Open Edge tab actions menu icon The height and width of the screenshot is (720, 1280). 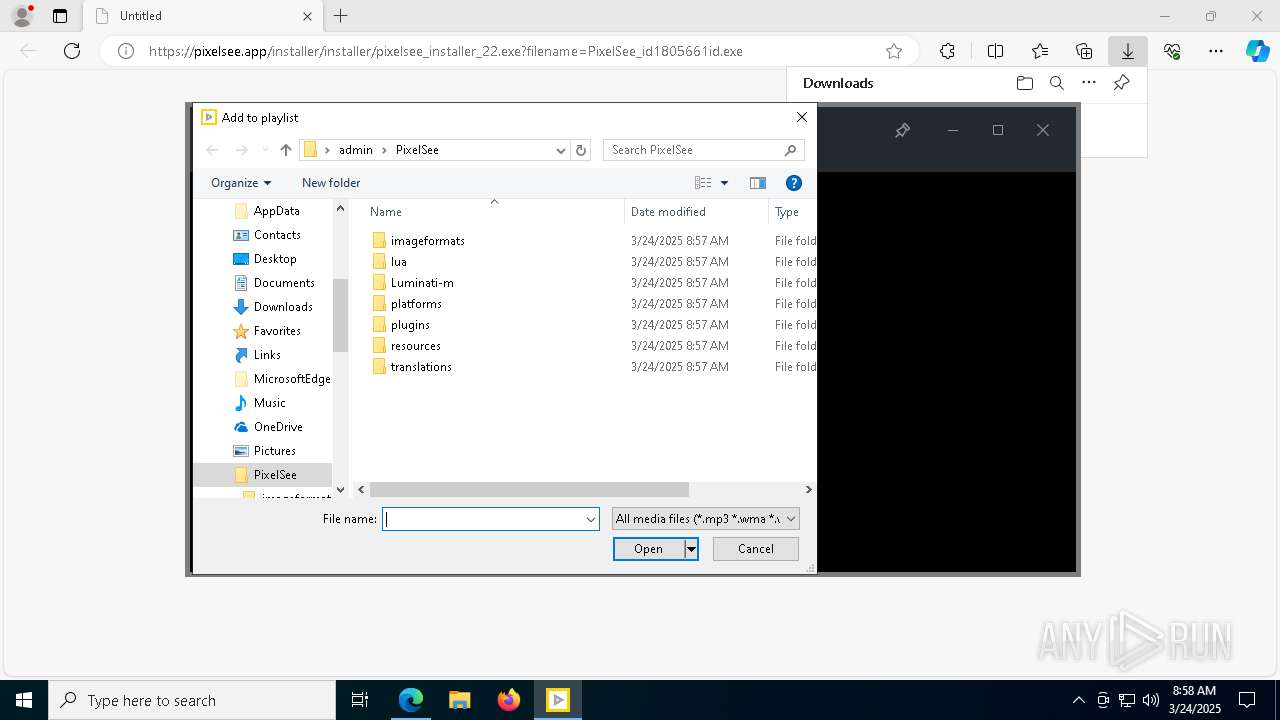pos(60,16)
